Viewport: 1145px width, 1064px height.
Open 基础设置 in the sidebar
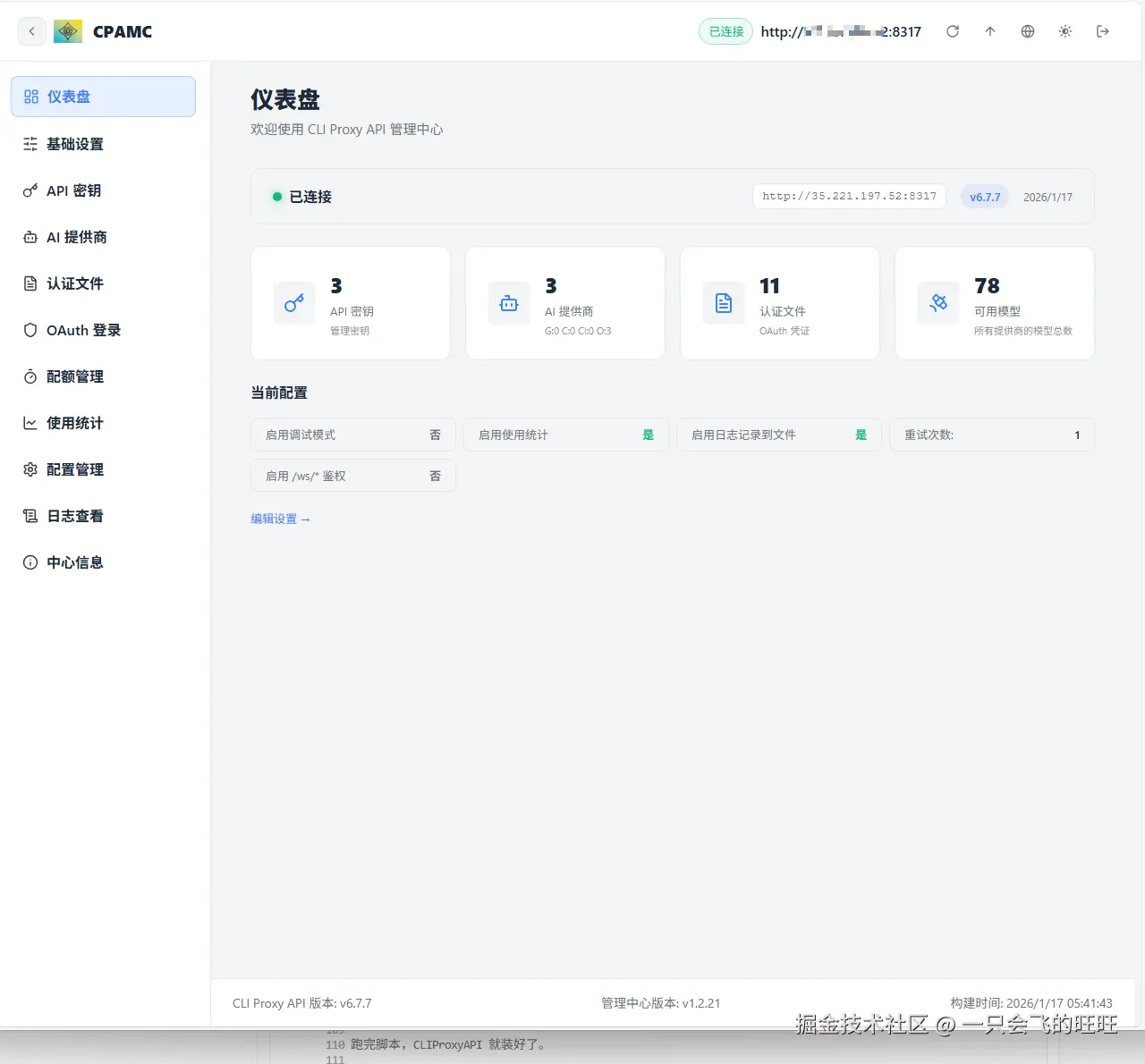[103, 144]
